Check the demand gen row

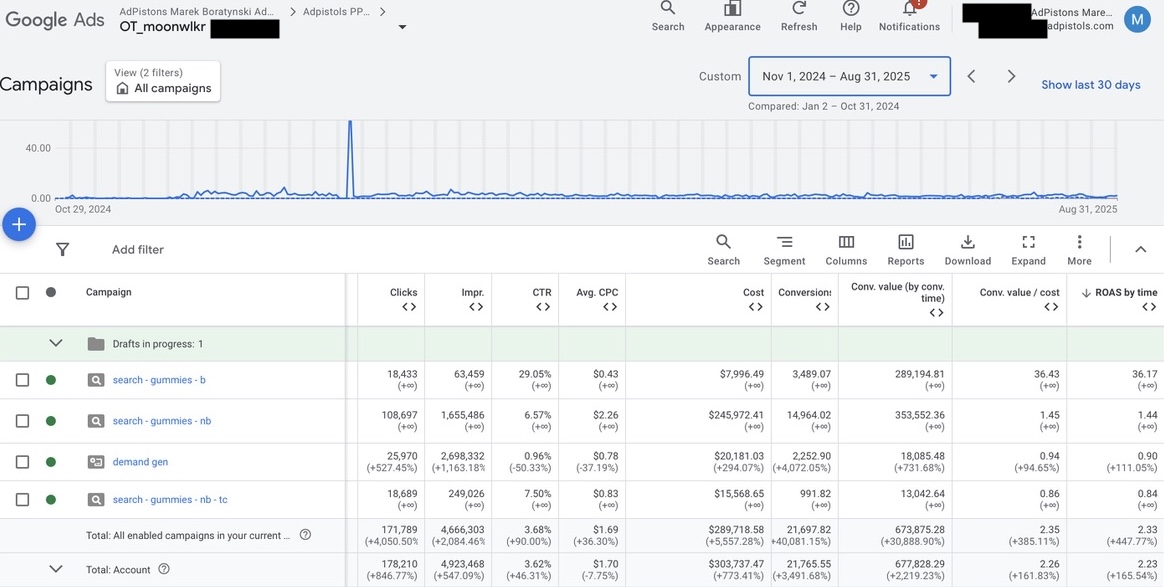coord(22,462)
